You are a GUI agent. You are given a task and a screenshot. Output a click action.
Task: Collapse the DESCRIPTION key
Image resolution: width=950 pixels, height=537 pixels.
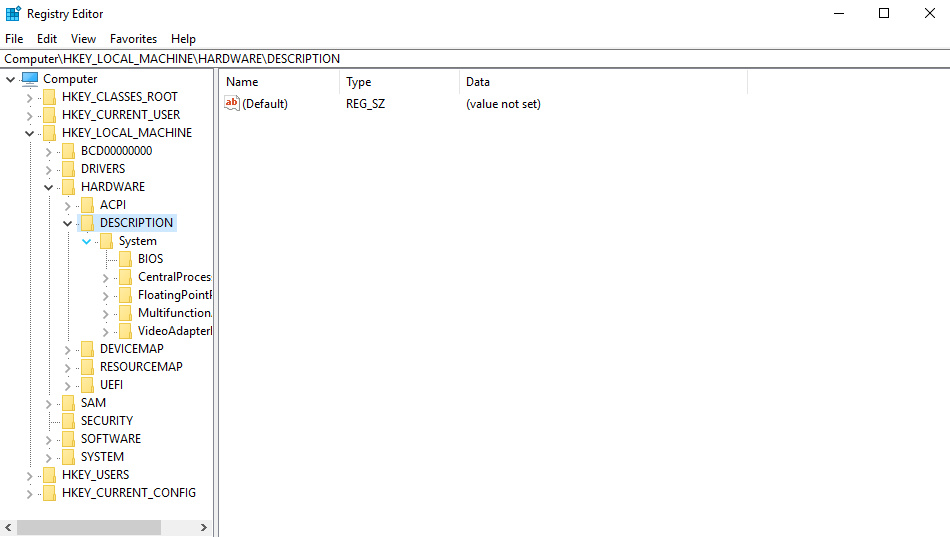[x=67, y=224]
